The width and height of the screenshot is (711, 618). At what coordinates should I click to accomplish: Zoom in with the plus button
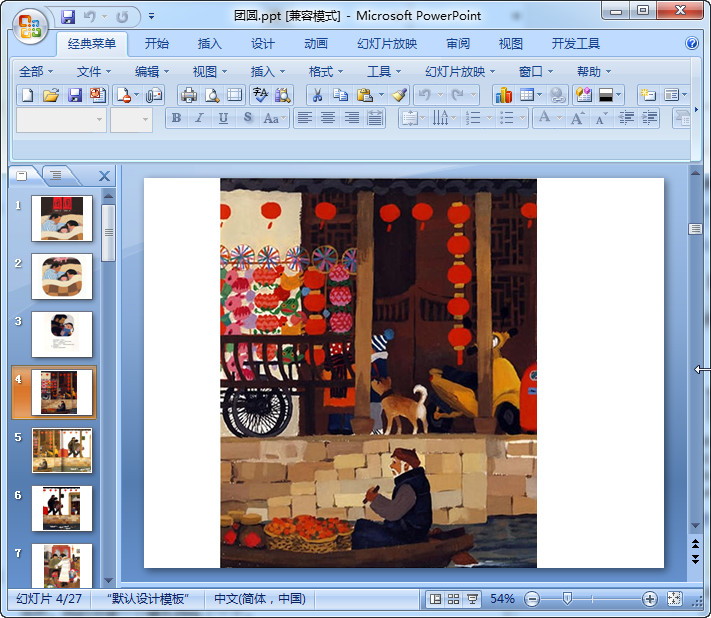coord(649,599)
